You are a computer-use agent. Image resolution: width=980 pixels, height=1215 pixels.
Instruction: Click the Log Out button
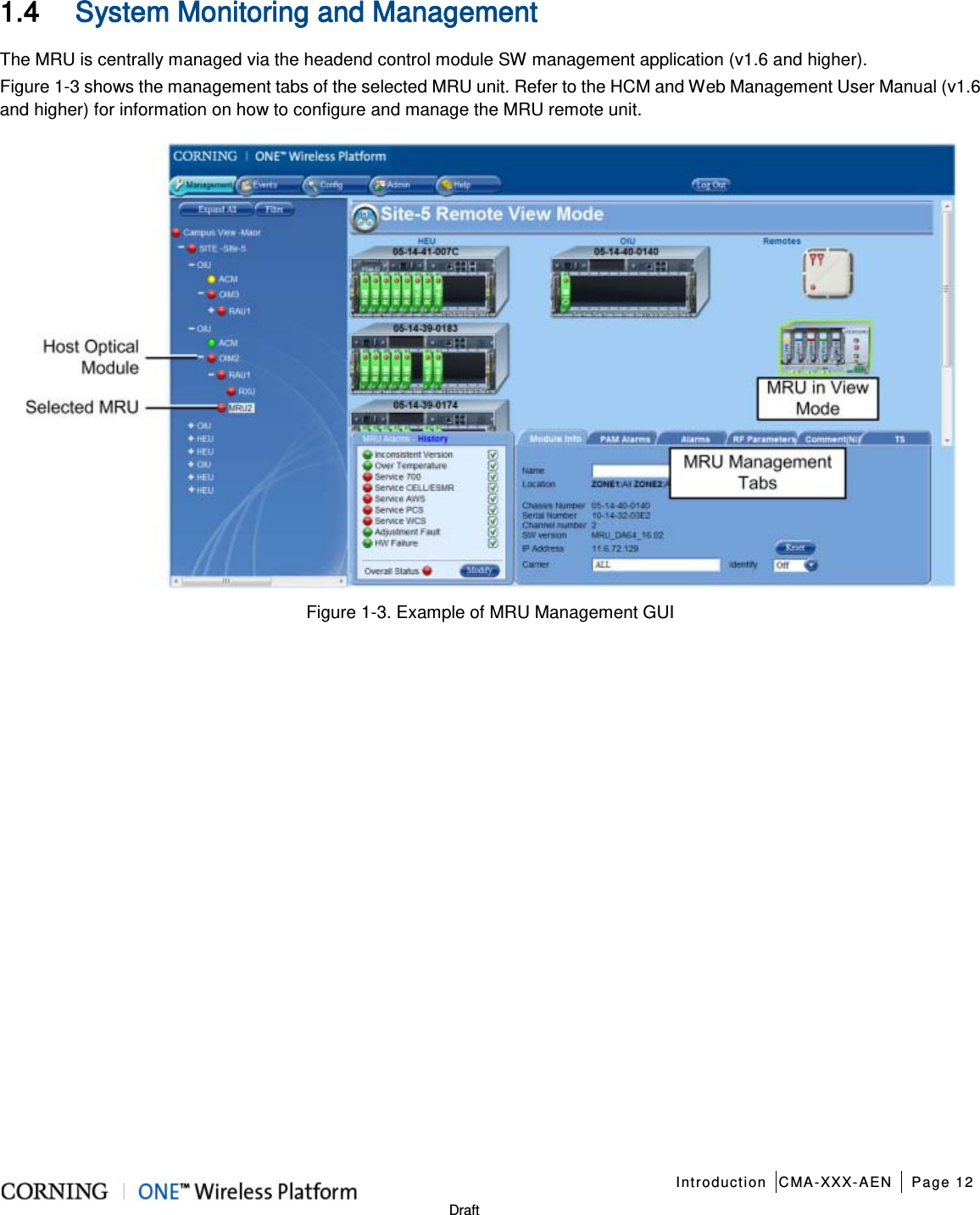pyautogui.click(x=710, y=184)
